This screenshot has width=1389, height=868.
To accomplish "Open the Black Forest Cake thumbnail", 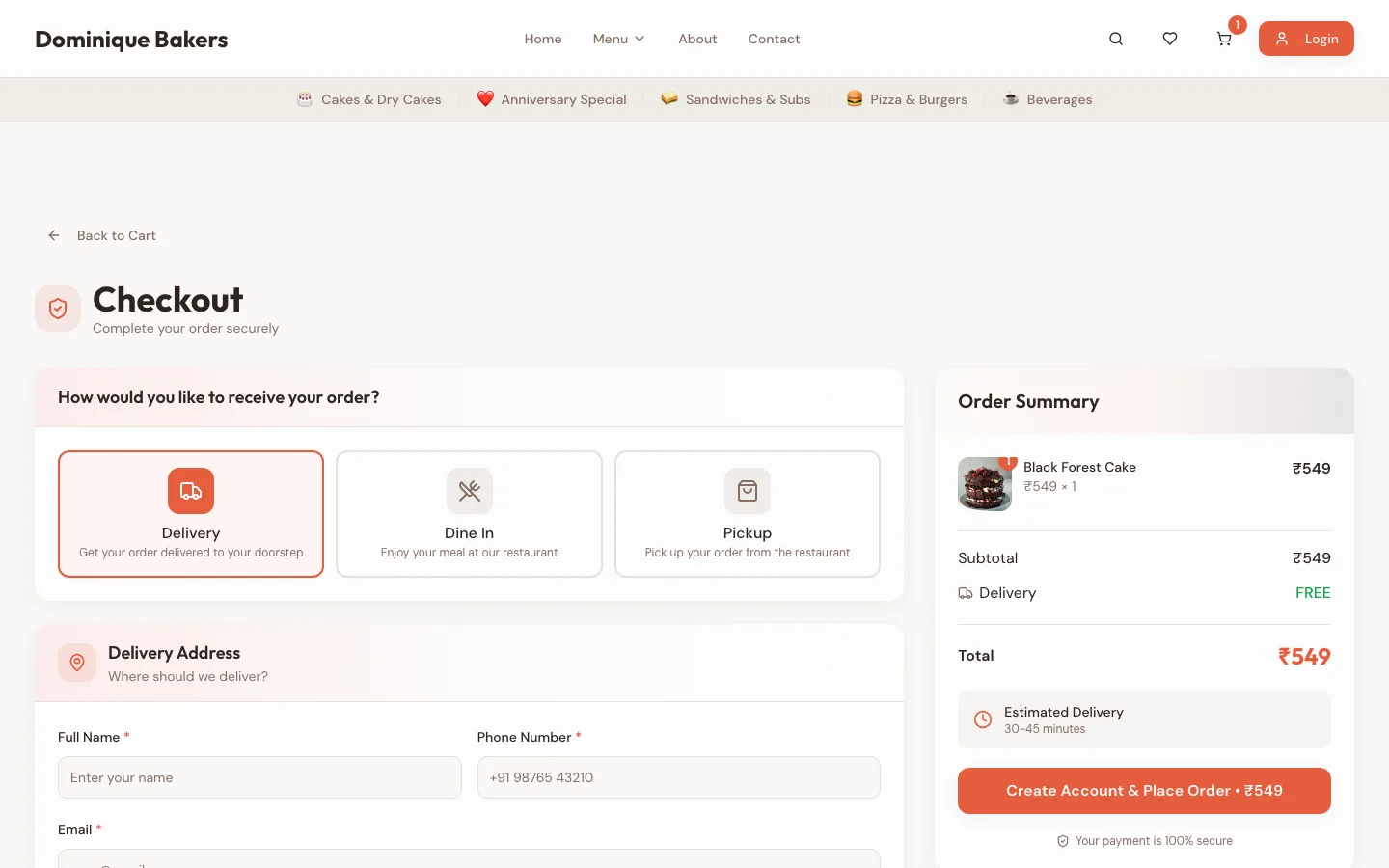I will (985, 484).
